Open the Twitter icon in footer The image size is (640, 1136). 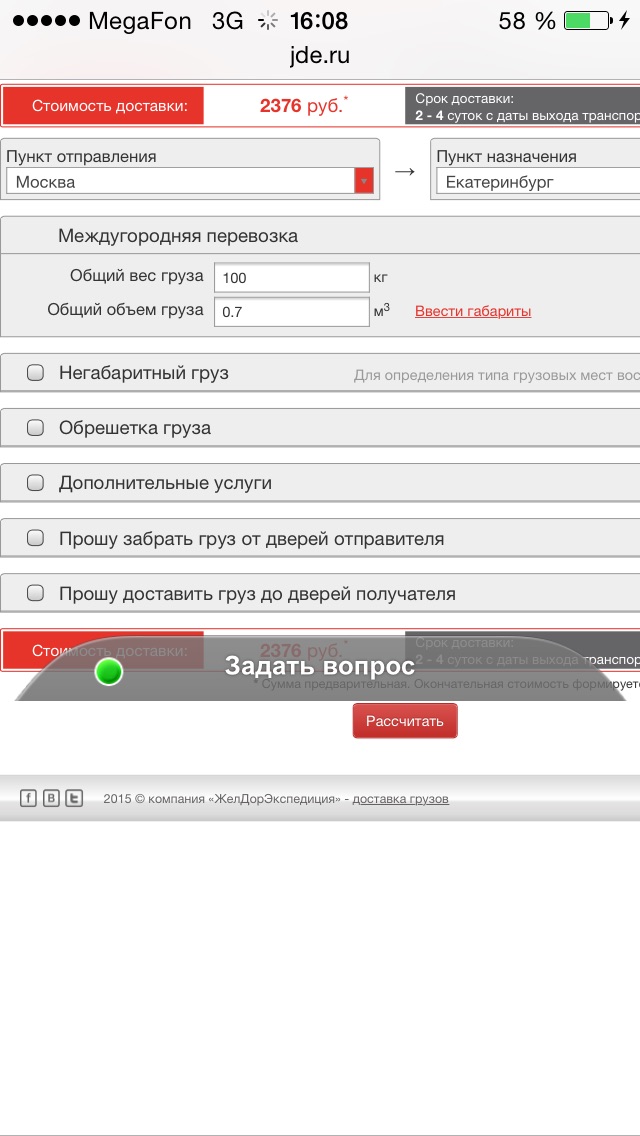pyautogui.click(x=73, y=798)
